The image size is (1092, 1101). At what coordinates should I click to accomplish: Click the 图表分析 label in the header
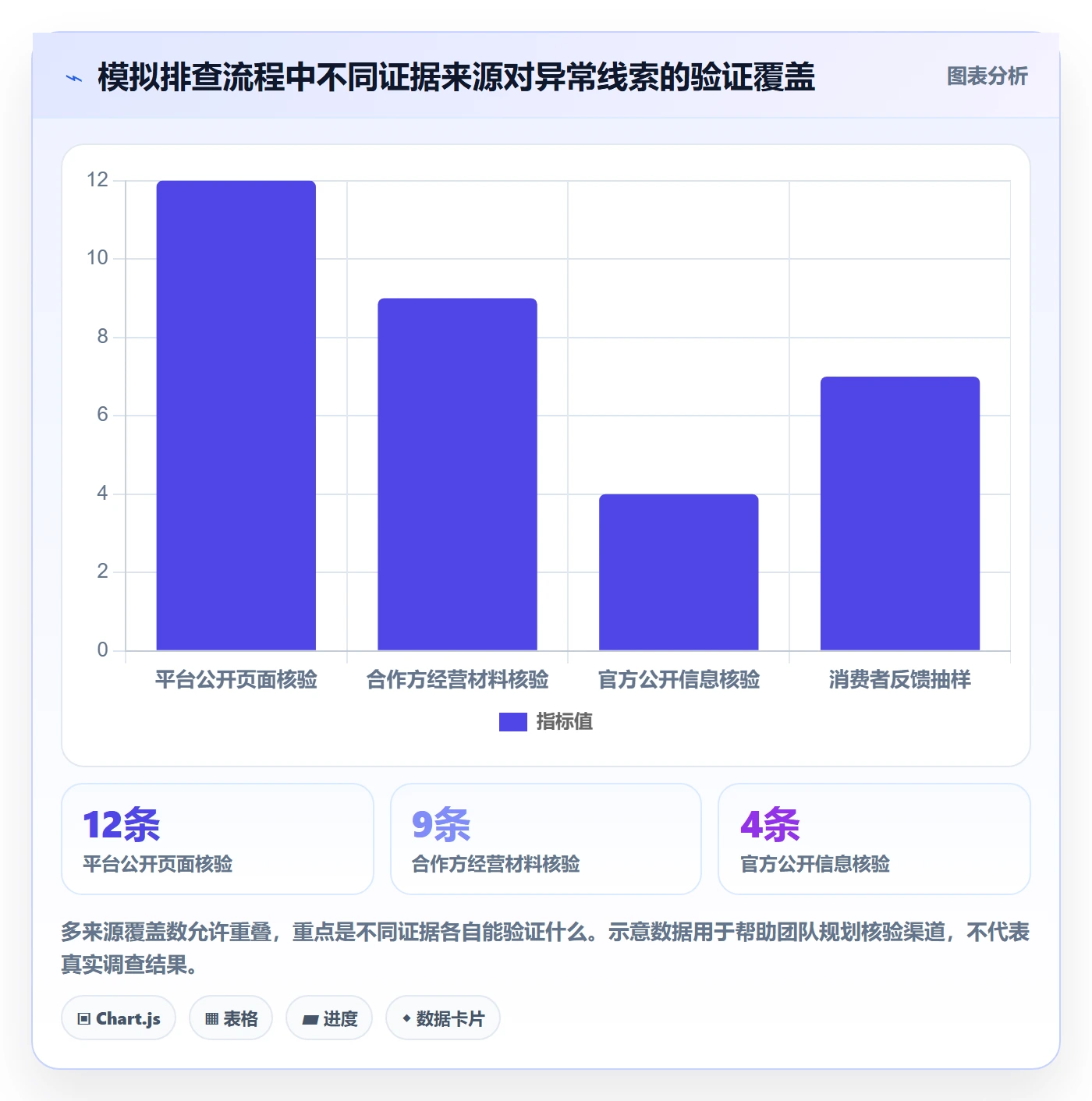(x=987, y=76)
